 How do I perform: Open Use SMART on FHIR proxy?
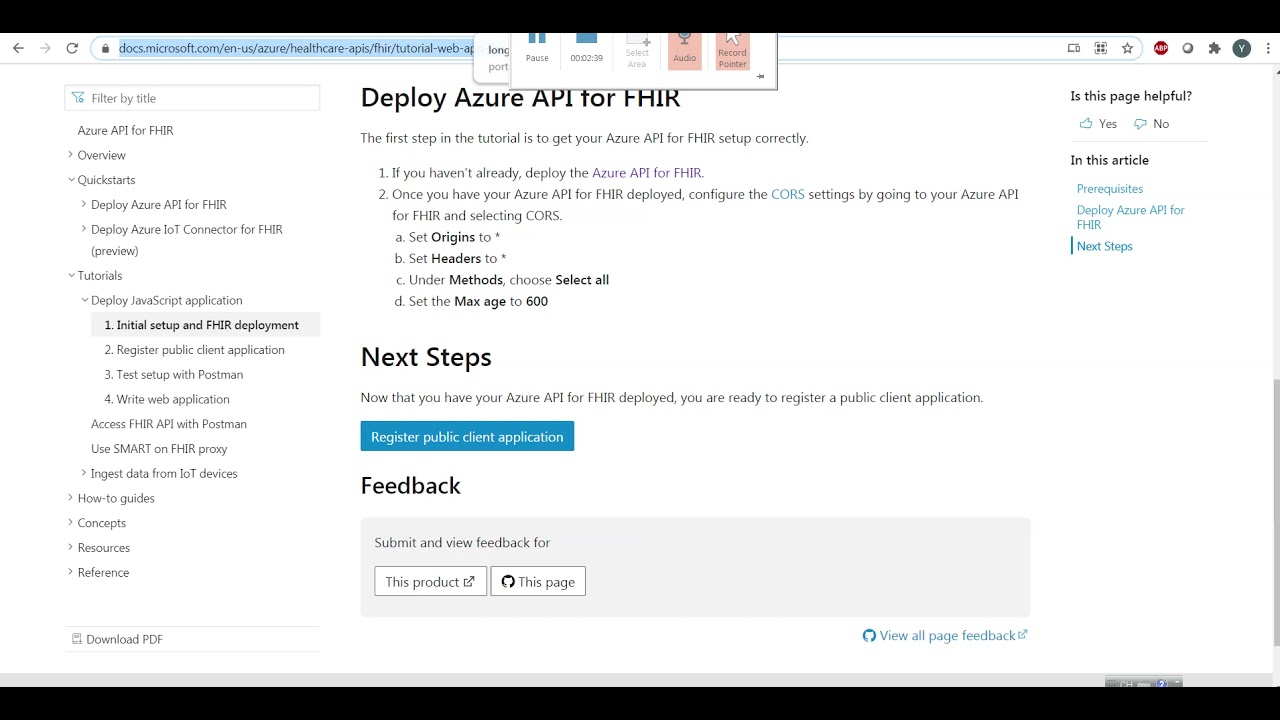point(159,449)
